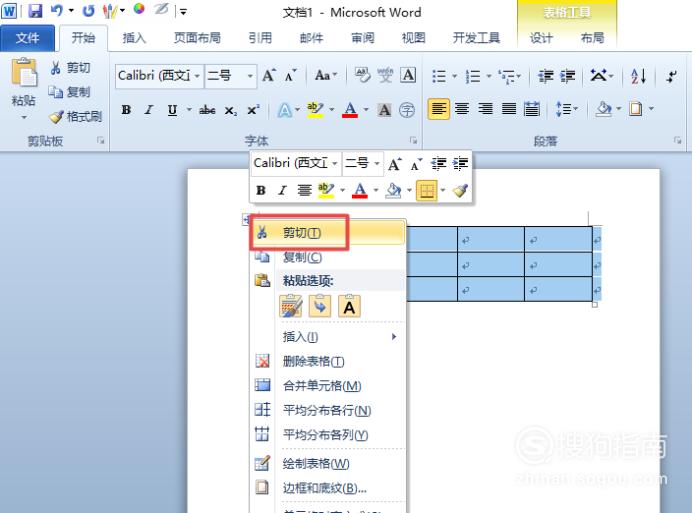Screen dimensions: 692x513
Task: Switch to the Insert (插入) tab
Action: [x=134, y=38]
